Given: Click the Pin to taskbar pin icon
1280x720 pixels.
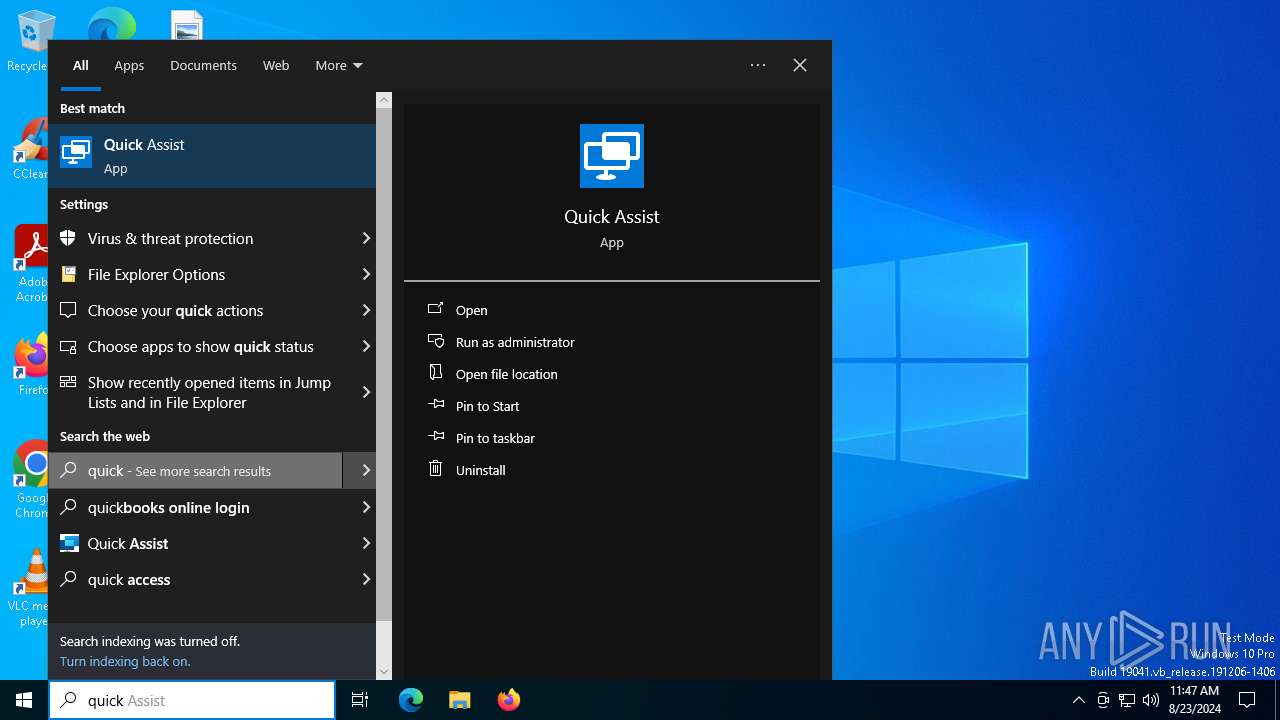Looking at the screenshot, I should (x=436, y=437).
